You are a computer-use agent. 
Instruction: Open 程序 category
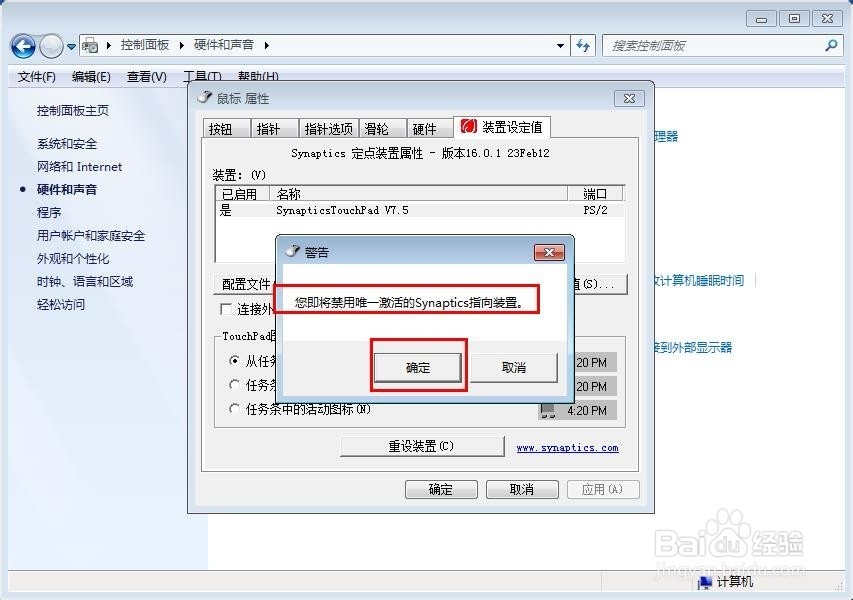pyautogui.click(x=49, y=213)
